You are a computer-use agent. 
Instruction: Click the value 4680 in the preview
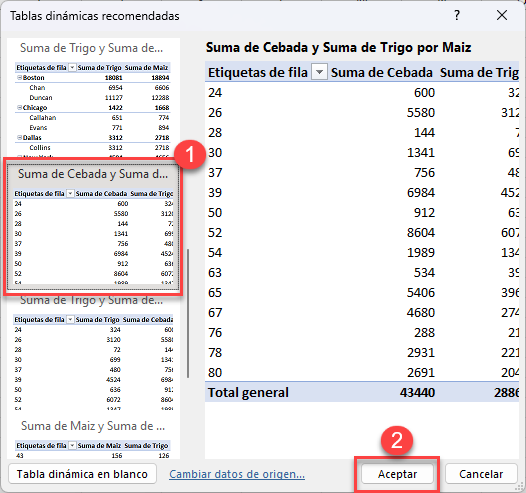[x=421, y=313]
